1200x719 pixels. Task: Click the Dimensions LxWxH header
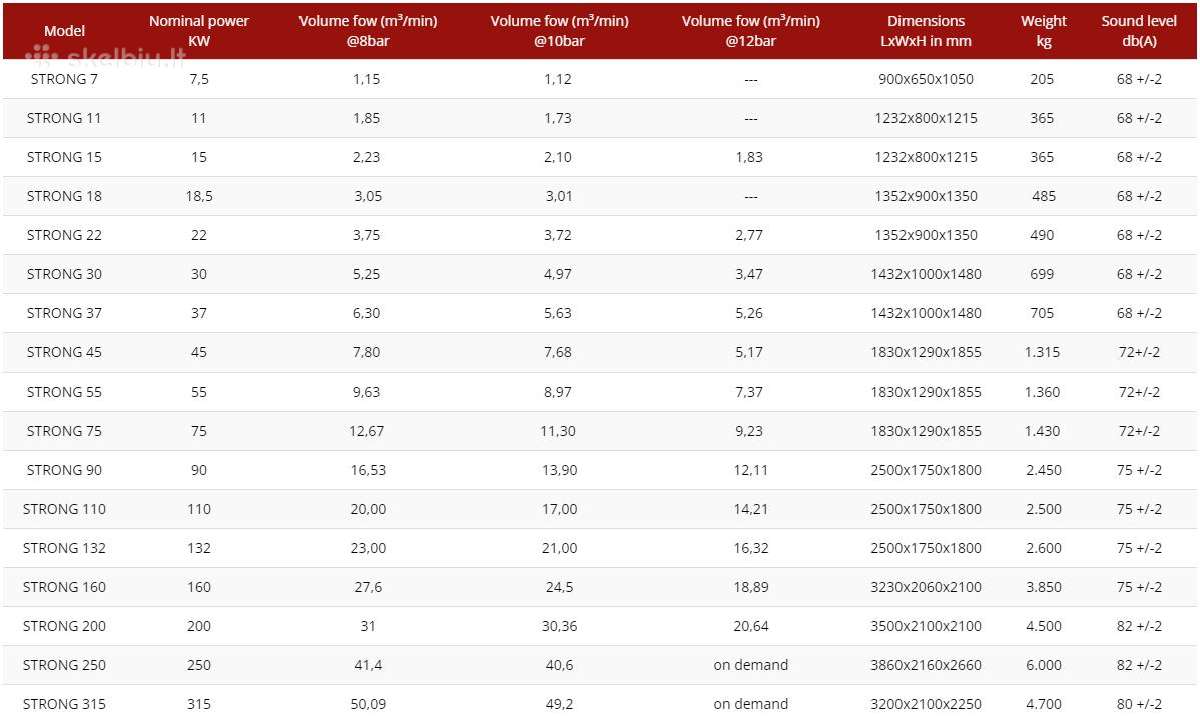(x=926, y=31)
